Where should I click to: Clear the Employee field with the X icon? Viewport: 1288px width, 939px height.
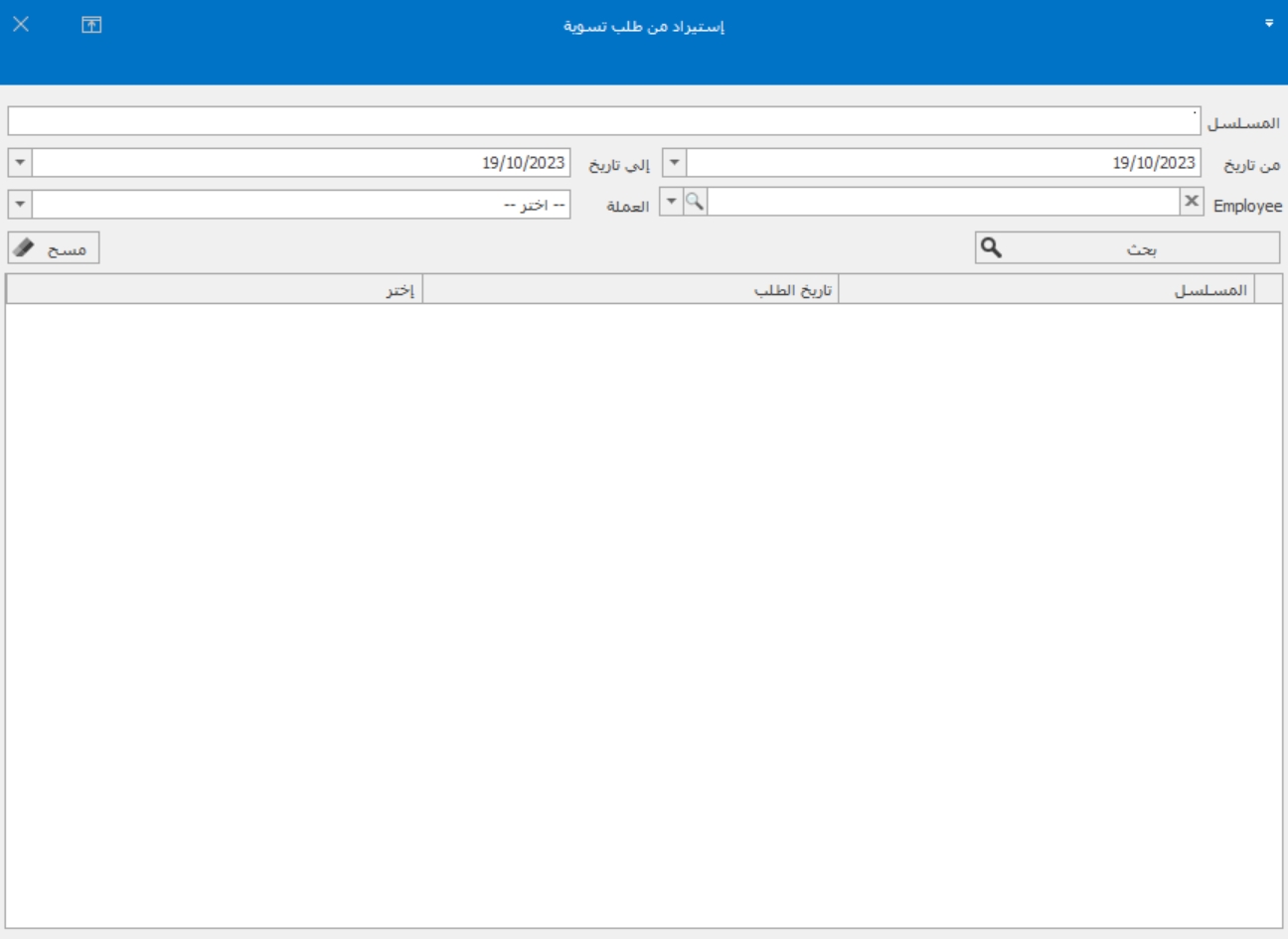1191,202
